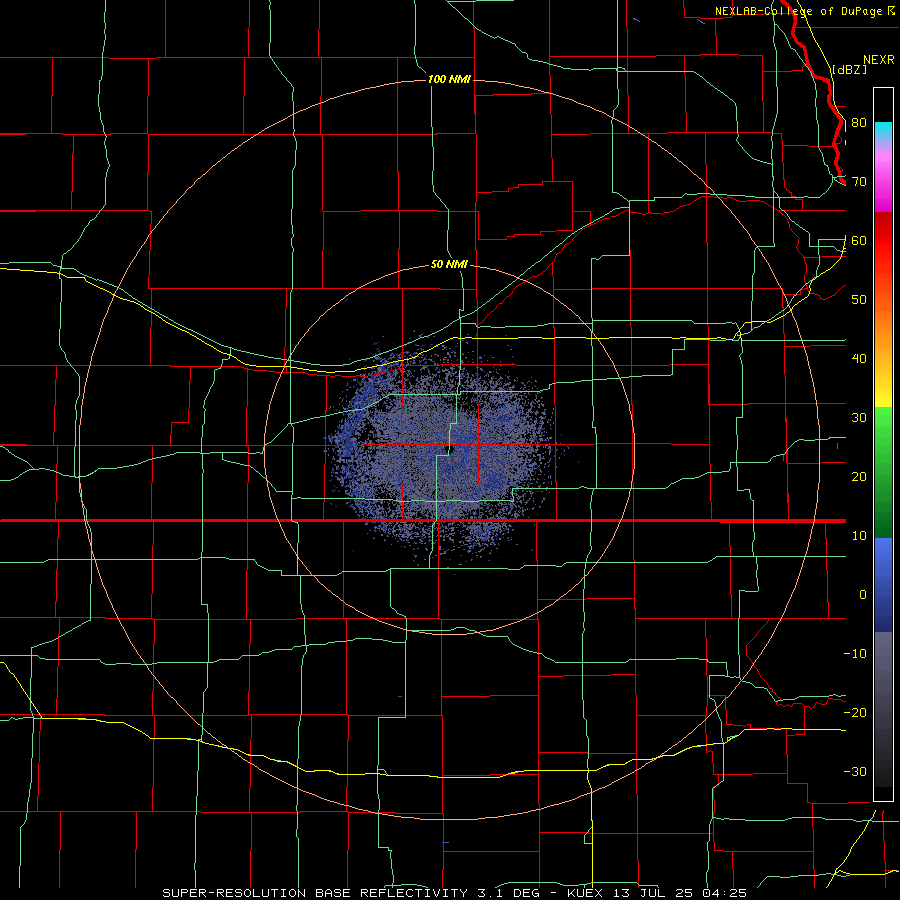Click the 13 JUL 25 04:25 timestamp
Screen dimensions: 900x900
point(680,893)
